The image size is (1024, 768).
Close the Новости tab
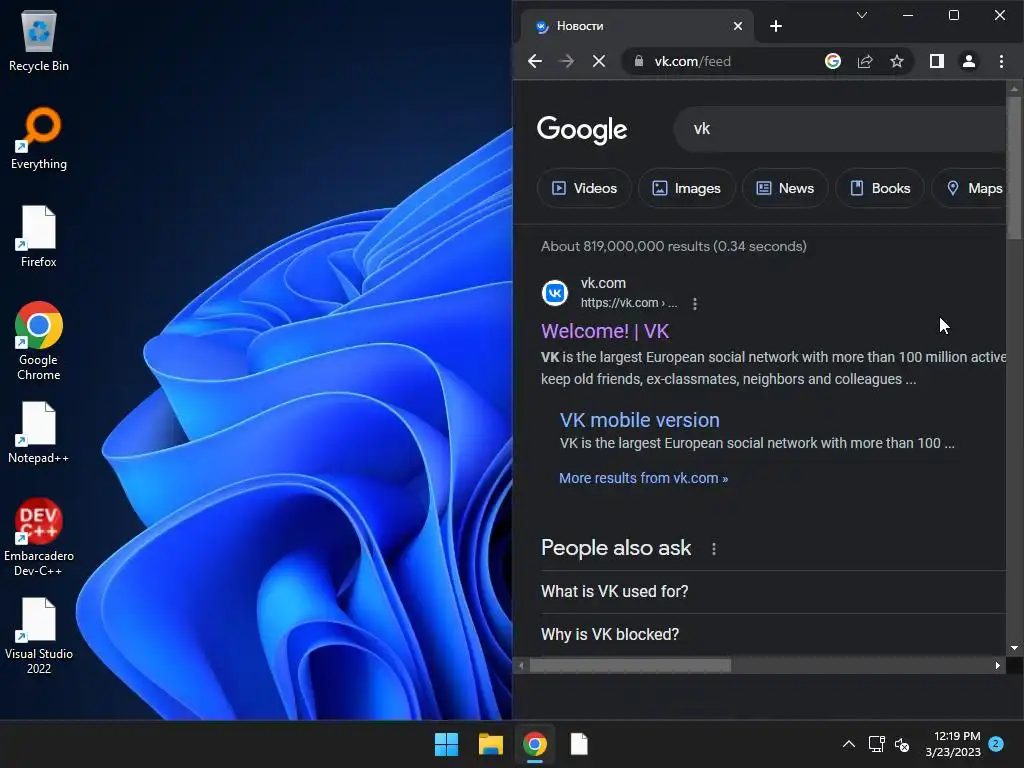pyautogui.click(x=738, y=26)
